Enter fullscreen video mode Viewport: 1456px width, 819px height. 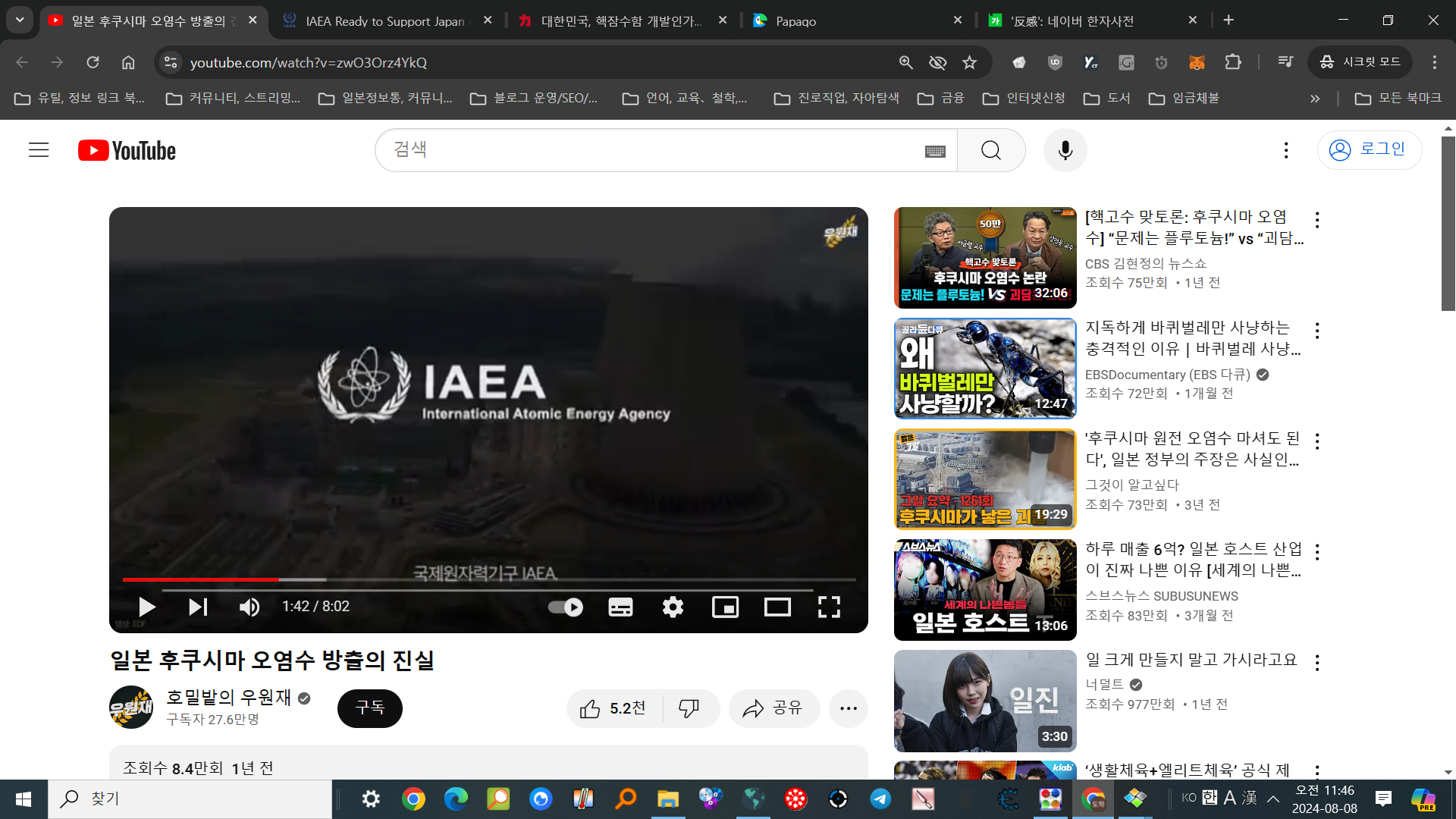(x=829, y=607)
